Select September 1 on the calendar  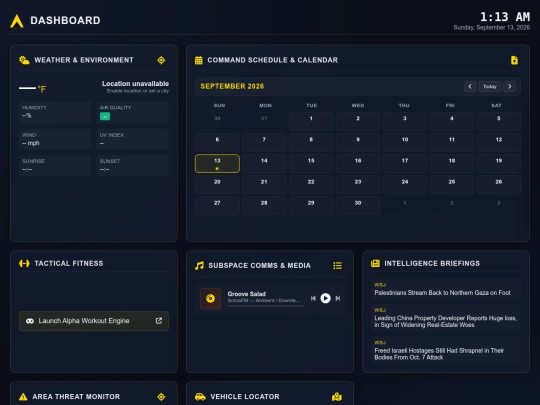311,121
